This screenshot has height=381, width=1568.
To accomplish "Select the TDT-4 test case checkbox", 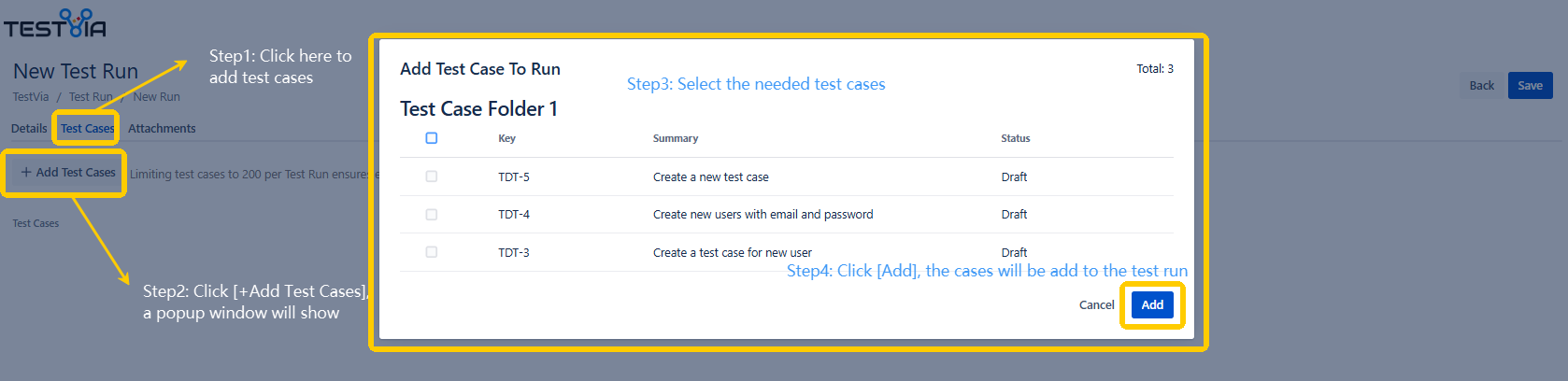I will point(432,215).
